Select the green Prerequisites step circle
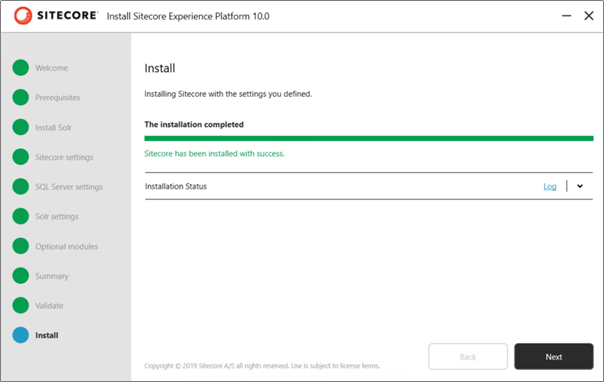604x382 pixels. click(x=20, y=97)
